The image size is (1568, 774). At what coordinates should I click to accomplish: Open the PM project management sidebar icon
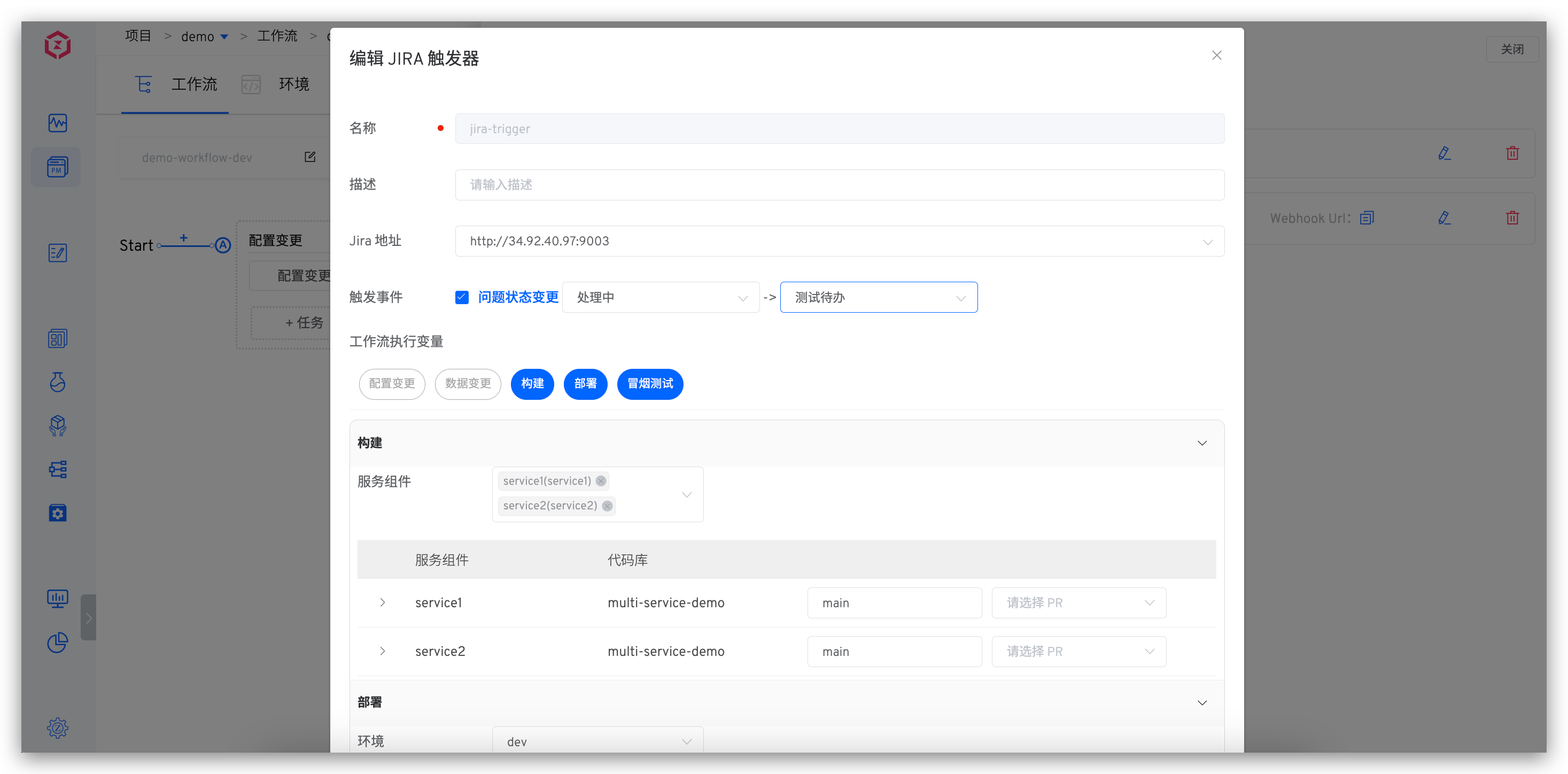click(x=57, y=167)
